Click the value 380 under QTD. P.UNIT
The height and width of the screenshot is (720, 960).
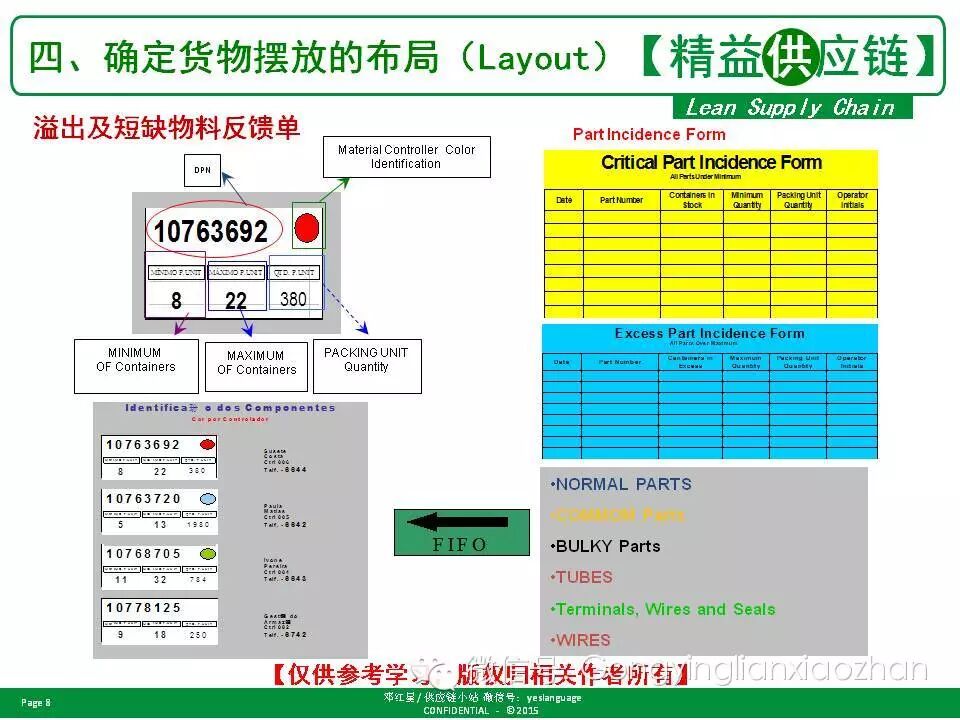[293, 299]
